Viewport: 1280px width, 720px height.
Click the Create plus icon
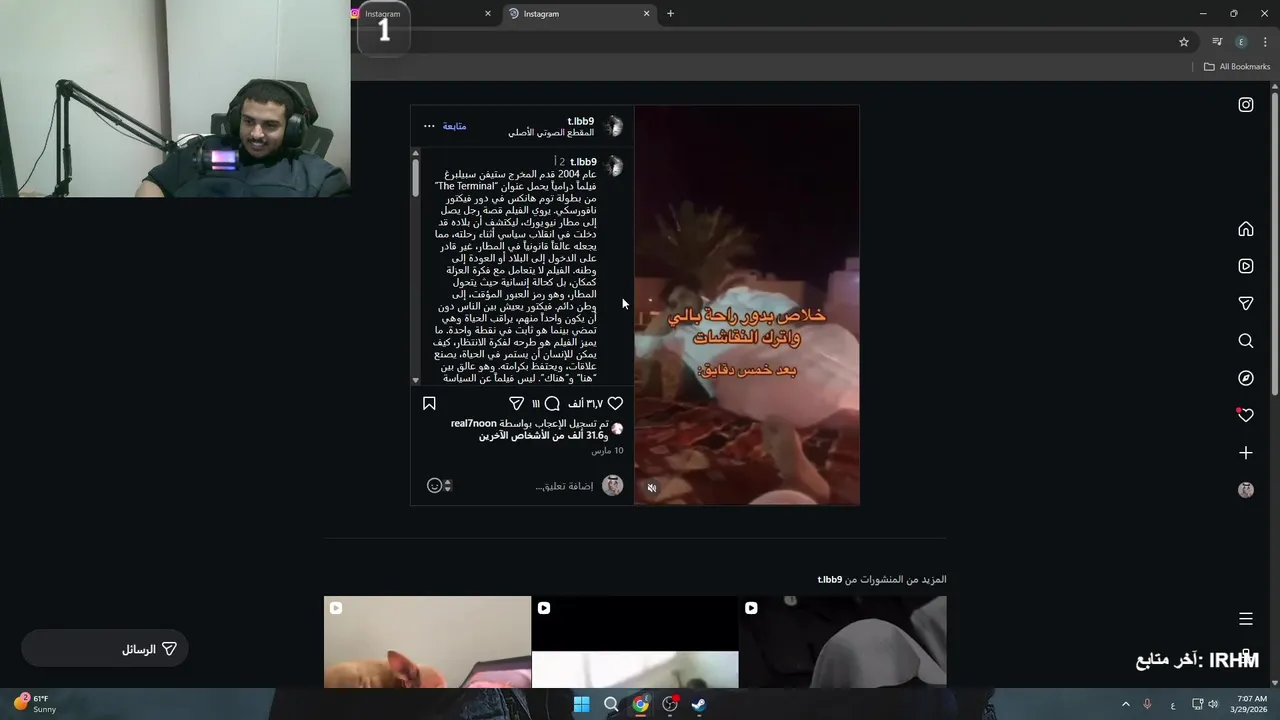click(x=1246, y=453)
